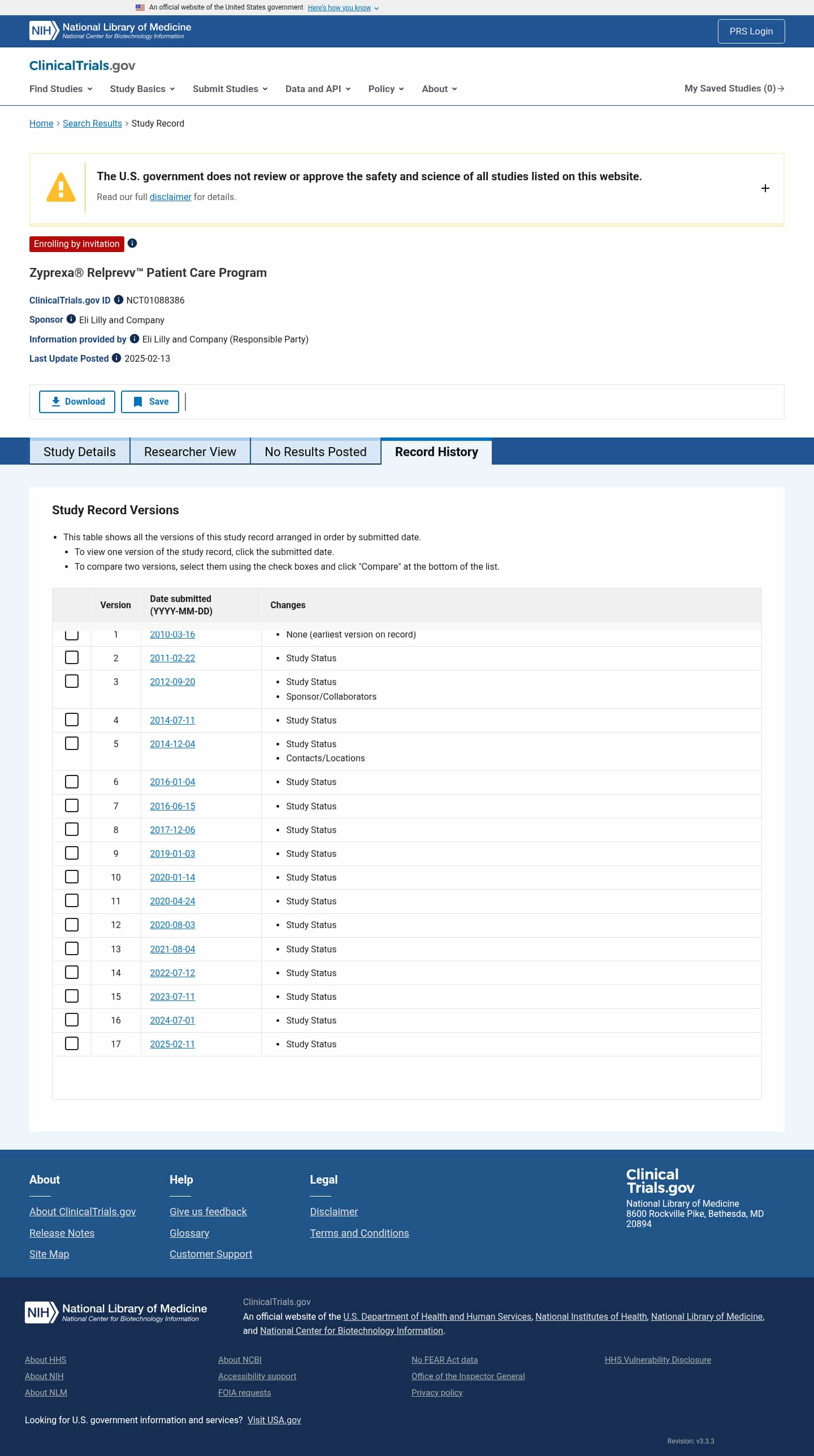Open the version submitted 2014-12-04

coord(172,744)
